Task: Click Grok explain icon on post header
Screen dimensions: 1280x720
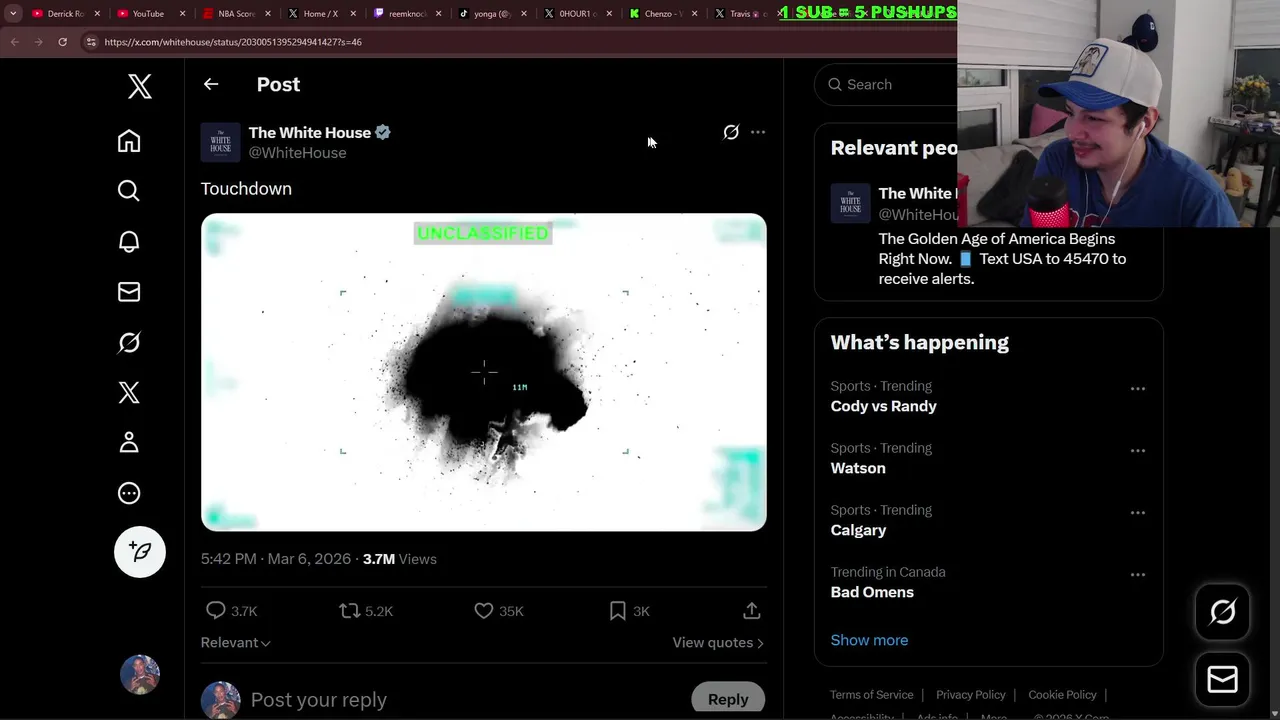Action: point(731,132)
